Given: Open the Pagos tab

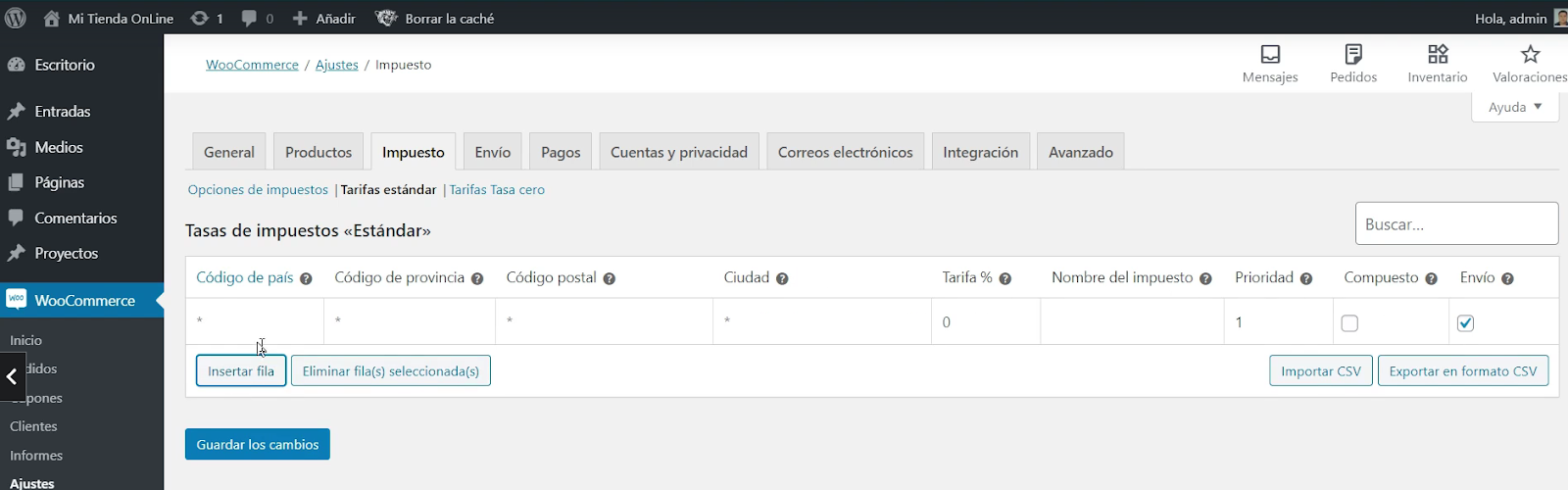Looking at the screenshot, I should tap(561, 152).
